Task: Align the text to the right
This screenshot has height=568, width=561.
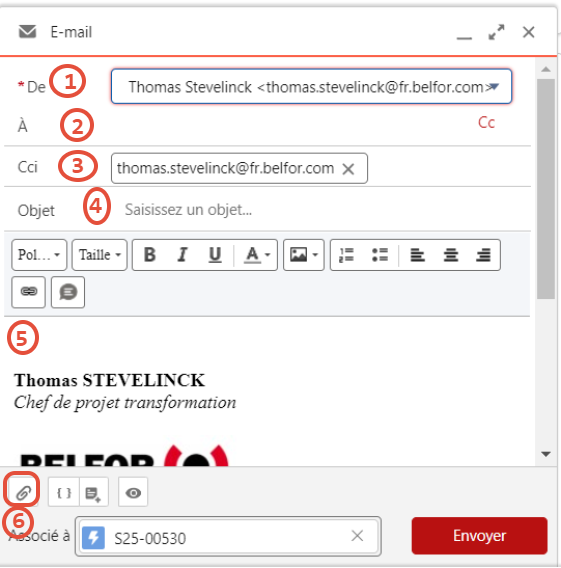Action: pyautogui.click(x=483, y=255)
